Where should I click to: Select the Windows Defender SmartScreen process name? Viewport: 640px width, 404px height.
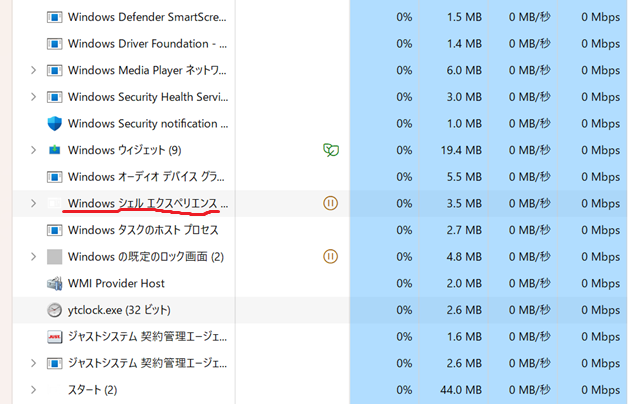click(x=147, y=17)
